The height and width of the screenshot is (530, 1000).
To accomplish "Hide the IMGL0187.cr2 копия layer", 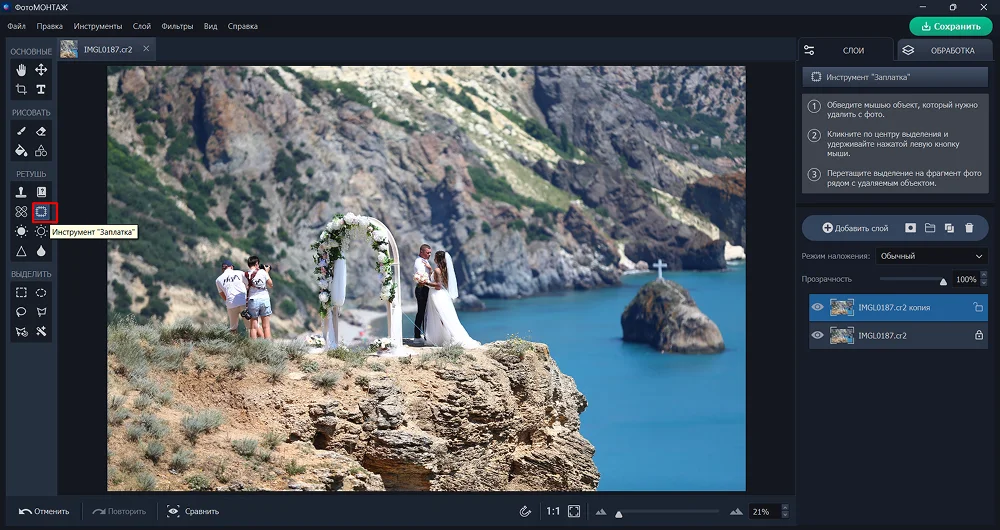I will 818,307.
